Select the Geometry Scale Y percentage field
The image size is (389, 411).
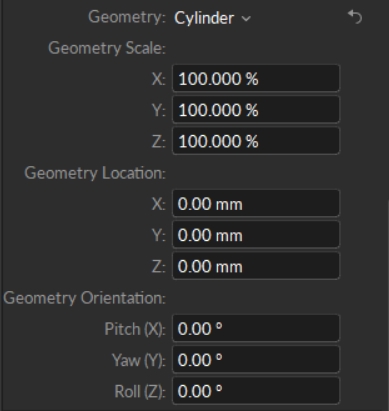[x=256, y=110]
